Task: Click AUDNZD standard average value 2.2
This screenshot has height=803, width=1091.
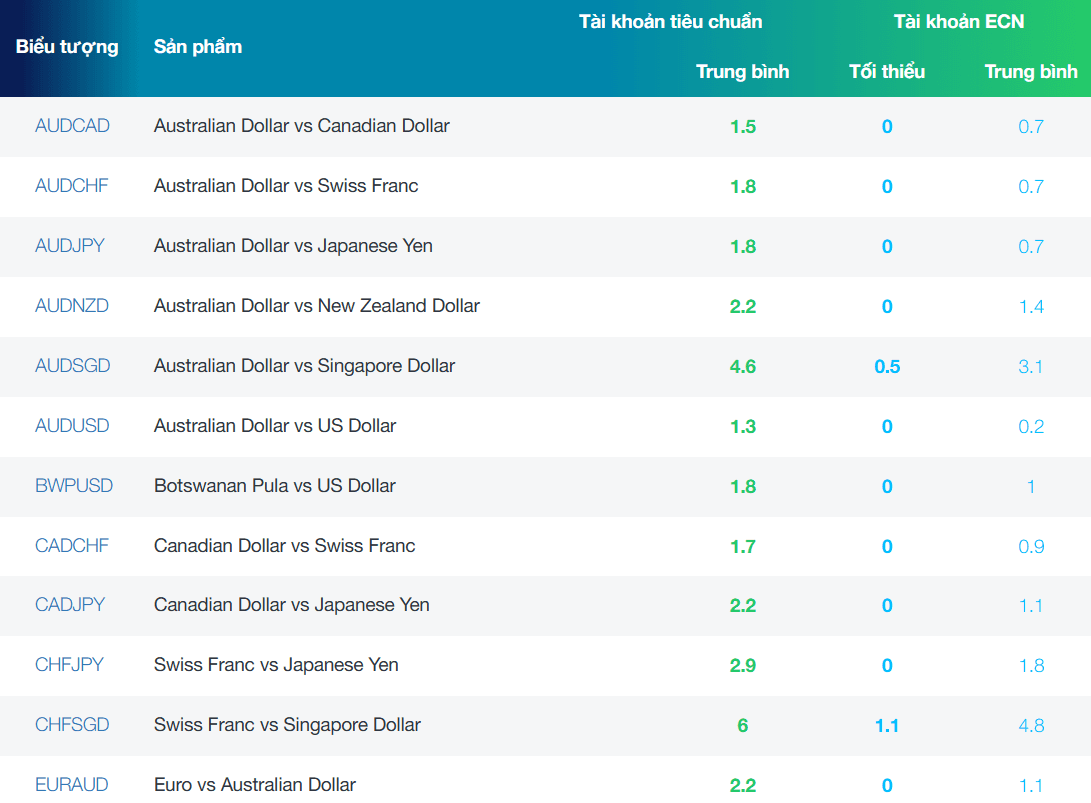Action: 742,306
